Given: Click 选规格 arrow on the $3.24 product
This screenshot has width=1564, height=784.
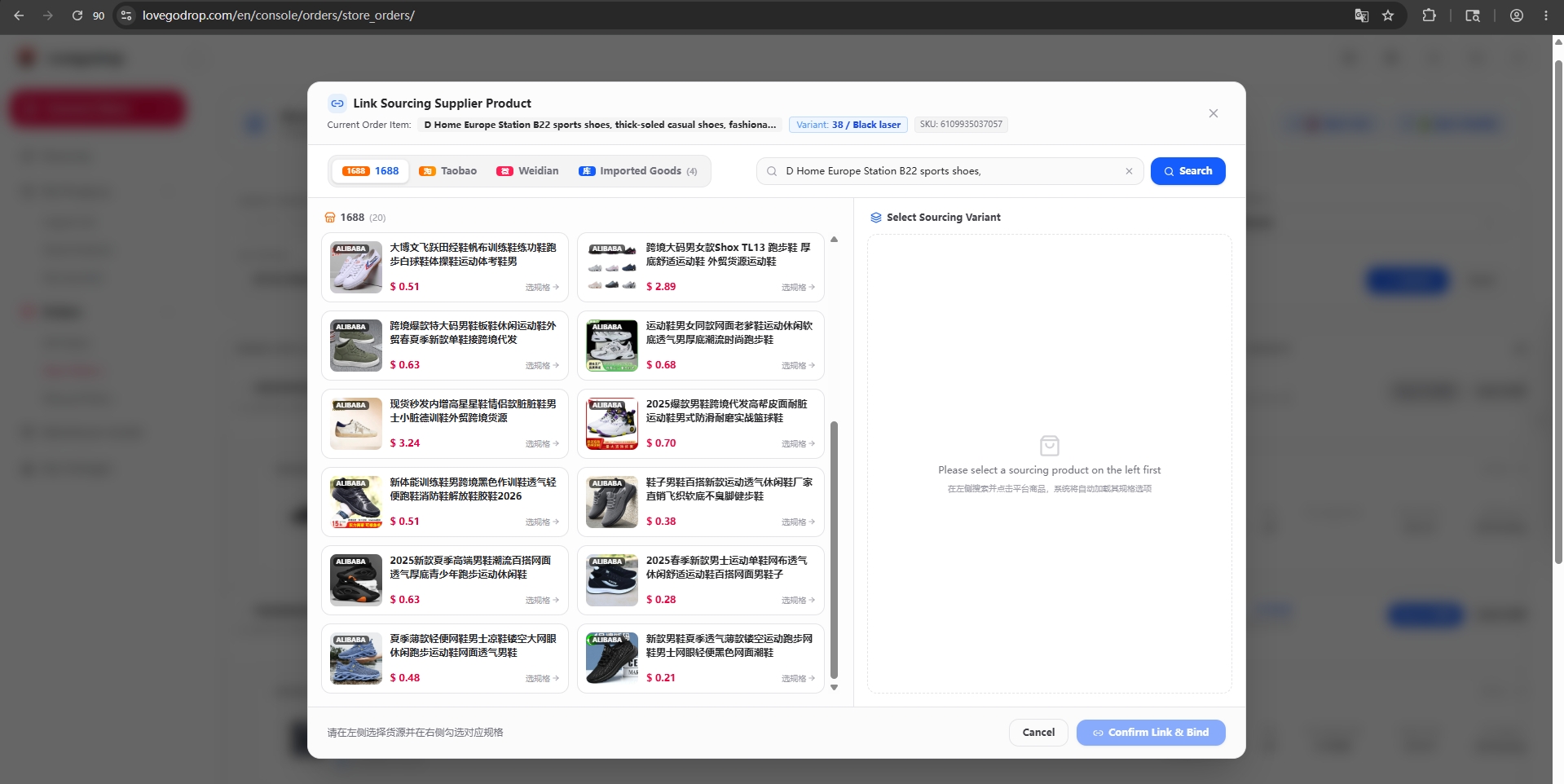Looking at the screenshot, I should (x=542, y=444).
